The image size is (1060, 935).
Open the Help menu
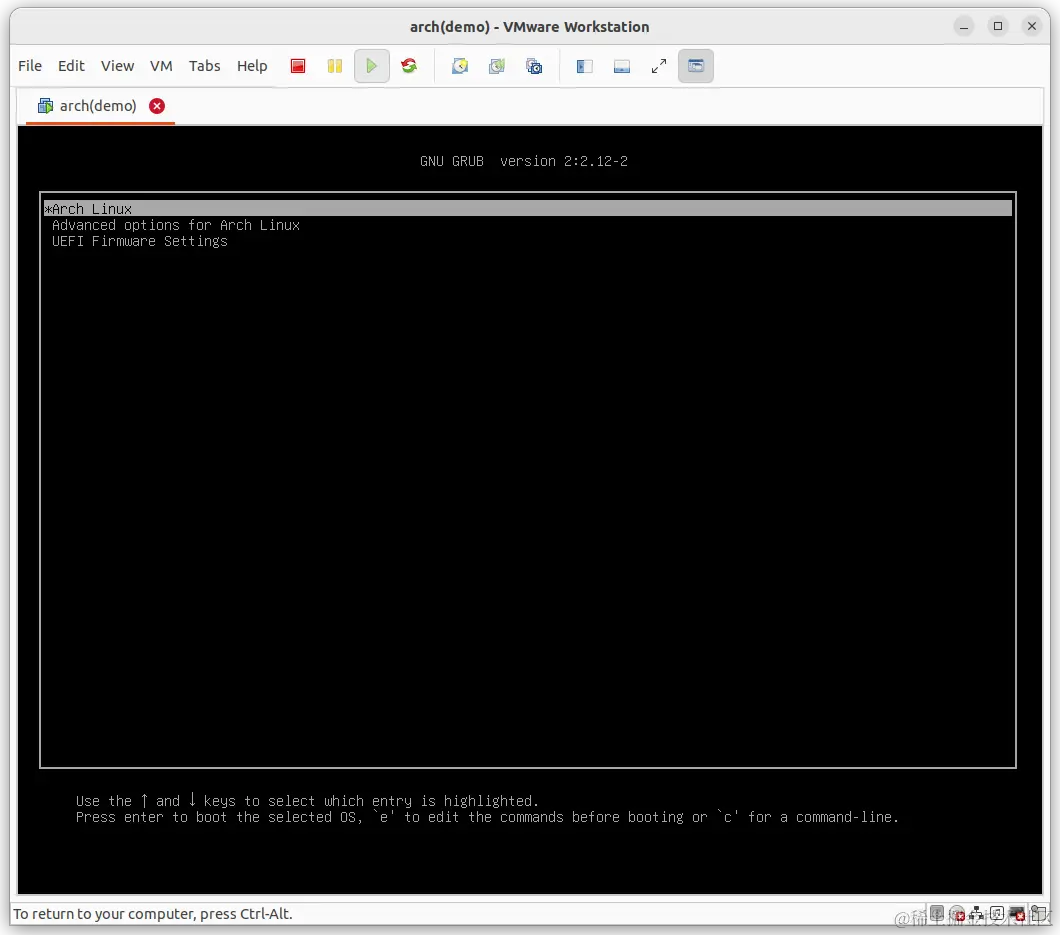[x=251, y=66]
